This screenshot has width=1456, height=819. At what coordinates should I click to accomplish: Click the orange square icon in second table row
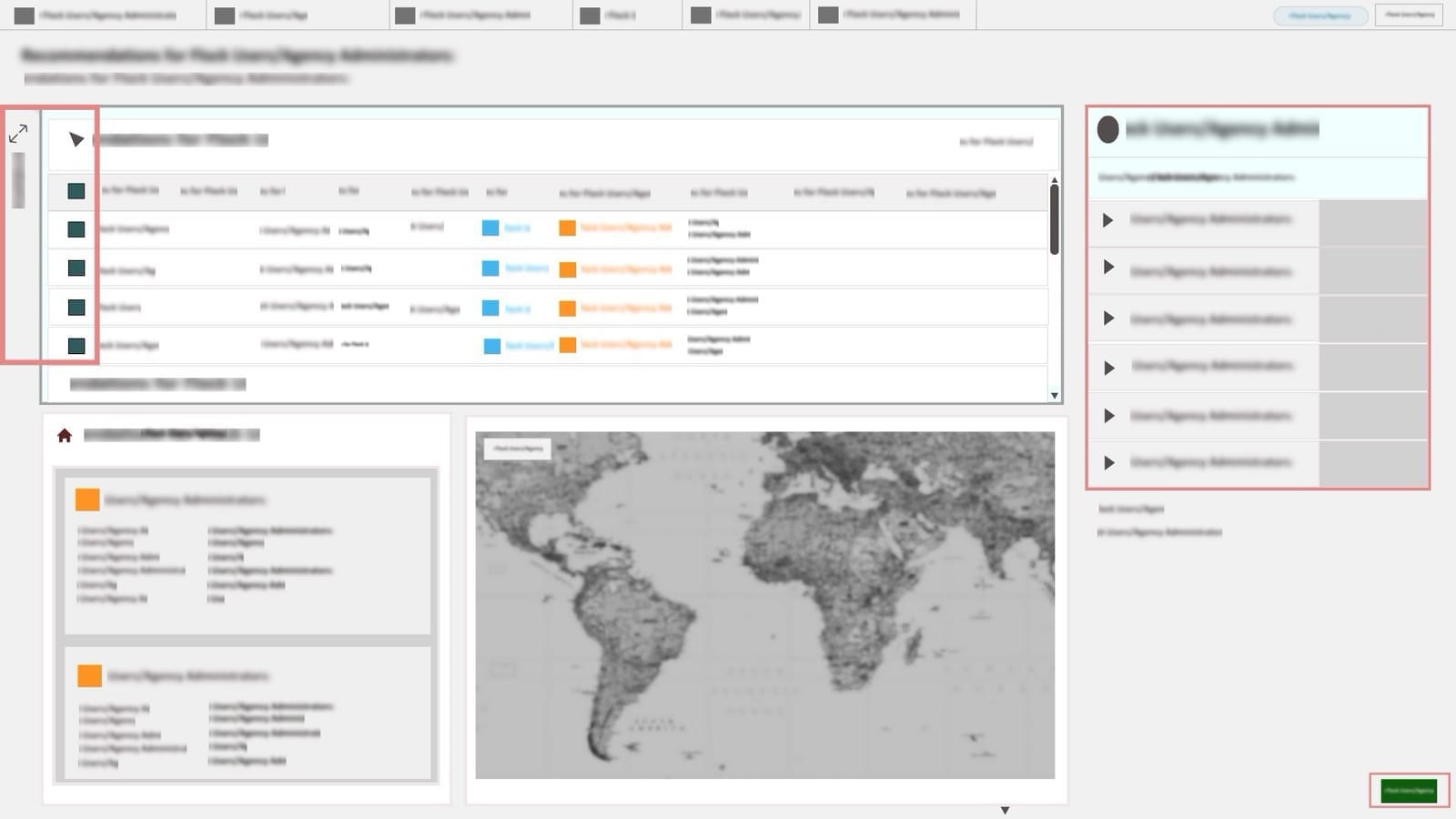point(567,269)
